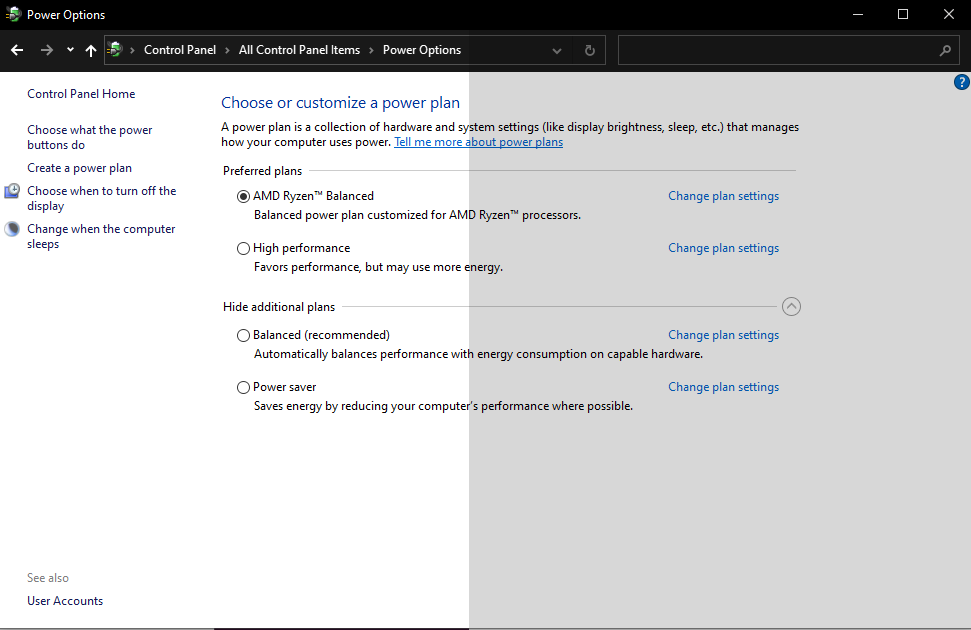Select Balanced (recommended) plan radio button
Image resolution: width=971 pixels, height=630 pixels.
point(243,335)
